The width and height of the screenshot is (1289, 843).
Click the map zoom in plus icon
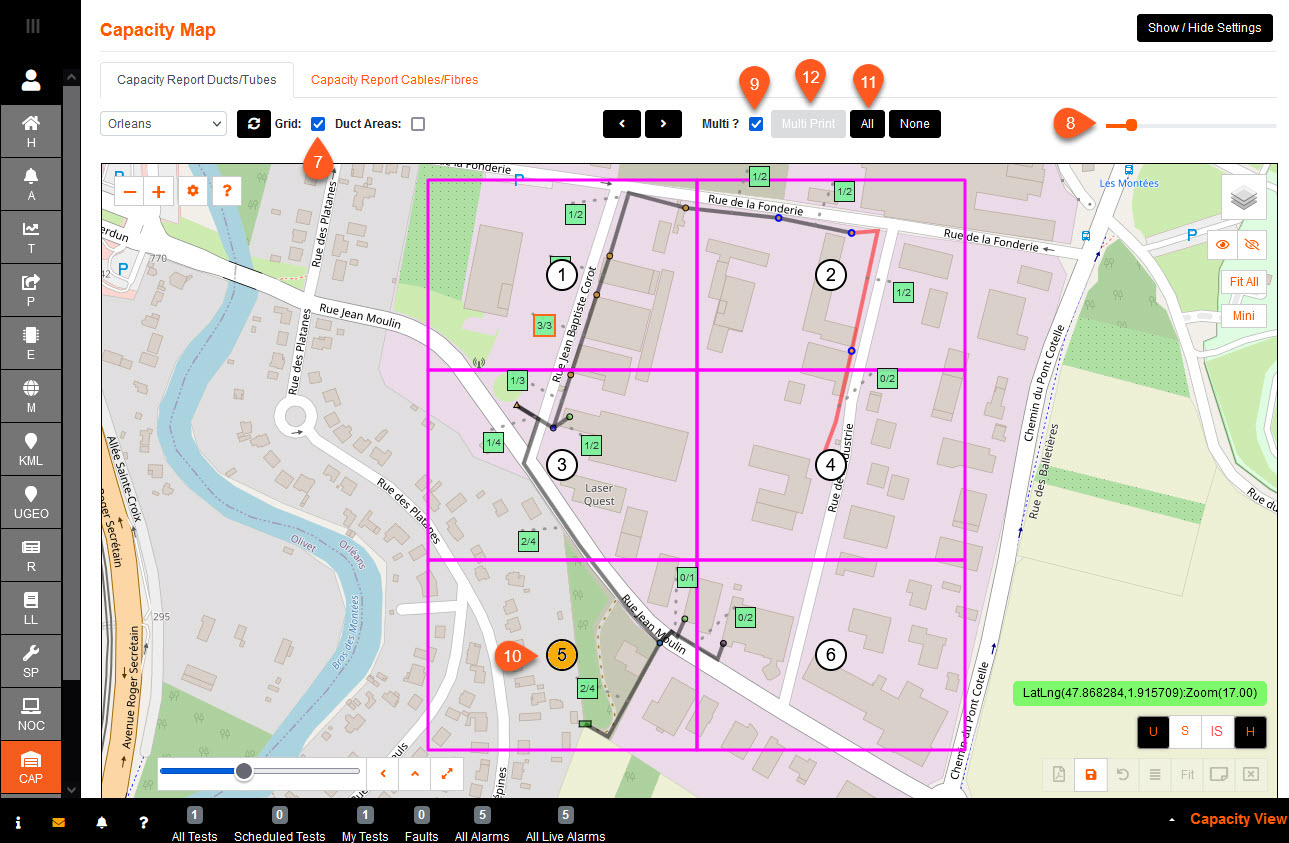pyautogui.click(x=158, y=190)
